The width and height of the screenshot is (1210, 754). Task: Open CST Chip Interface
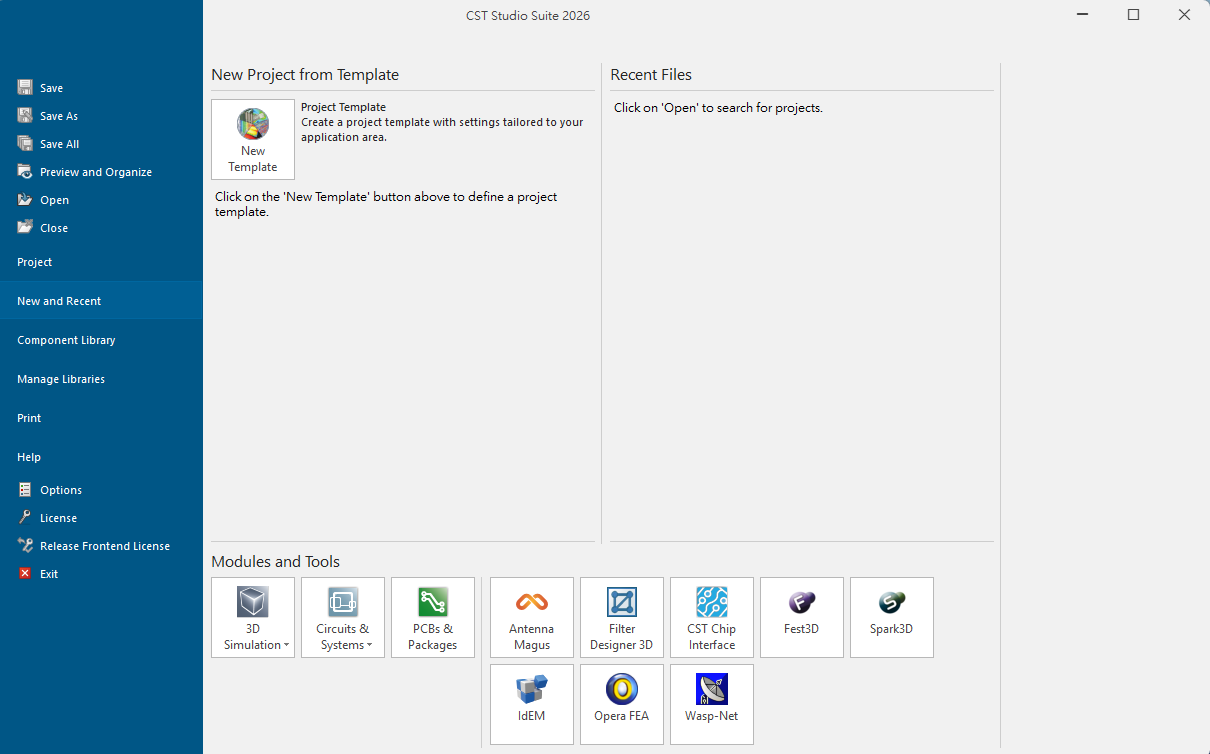[712, 617]
